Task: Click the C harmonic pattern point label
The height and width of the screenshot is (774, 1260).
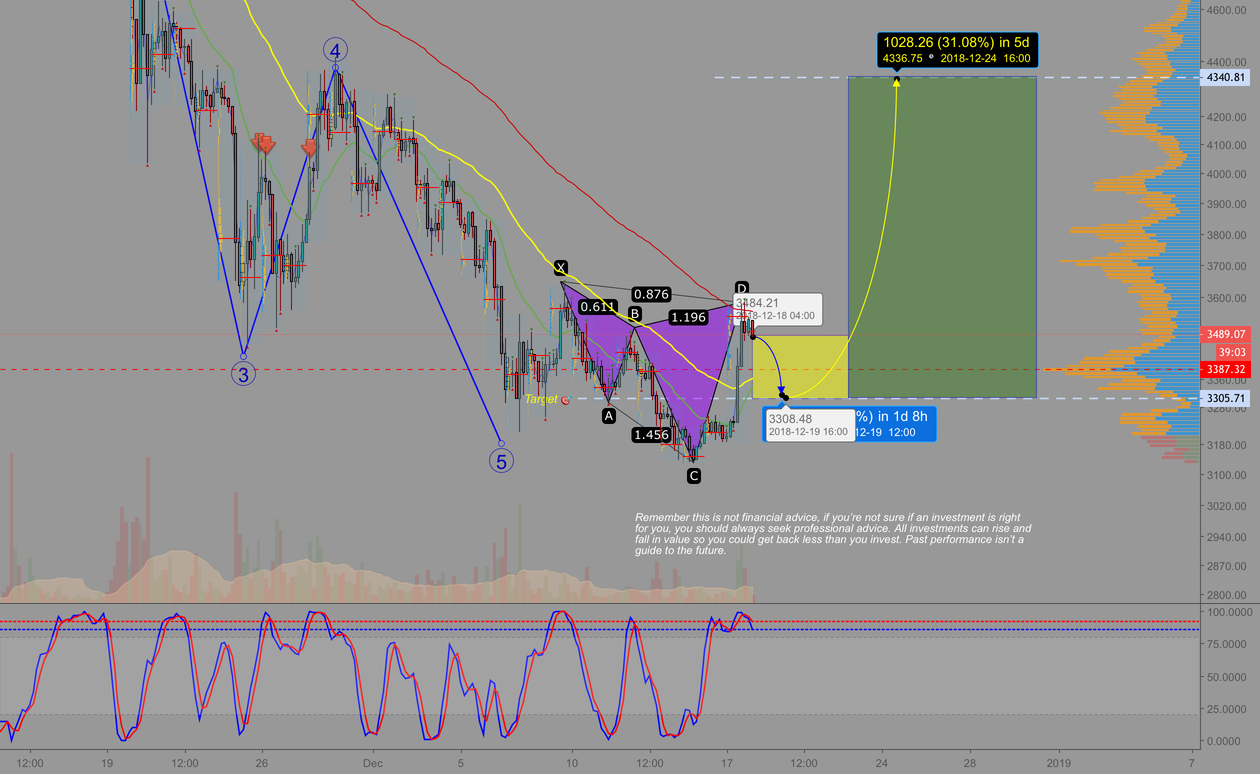Action: [693, 475]
